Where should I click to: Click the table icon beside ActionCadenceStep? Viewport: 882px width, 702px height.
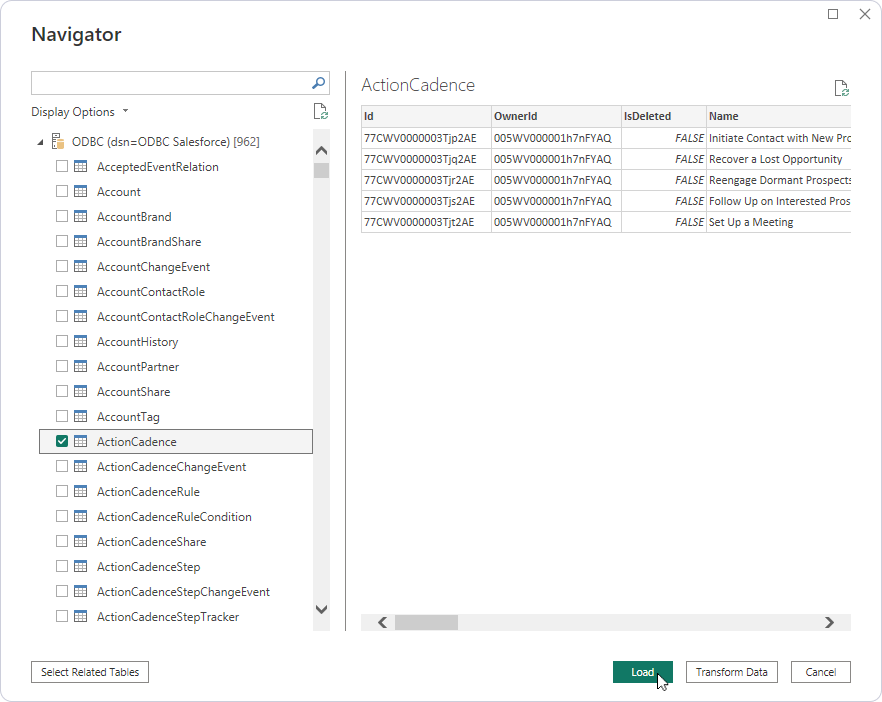pos(80,567)
